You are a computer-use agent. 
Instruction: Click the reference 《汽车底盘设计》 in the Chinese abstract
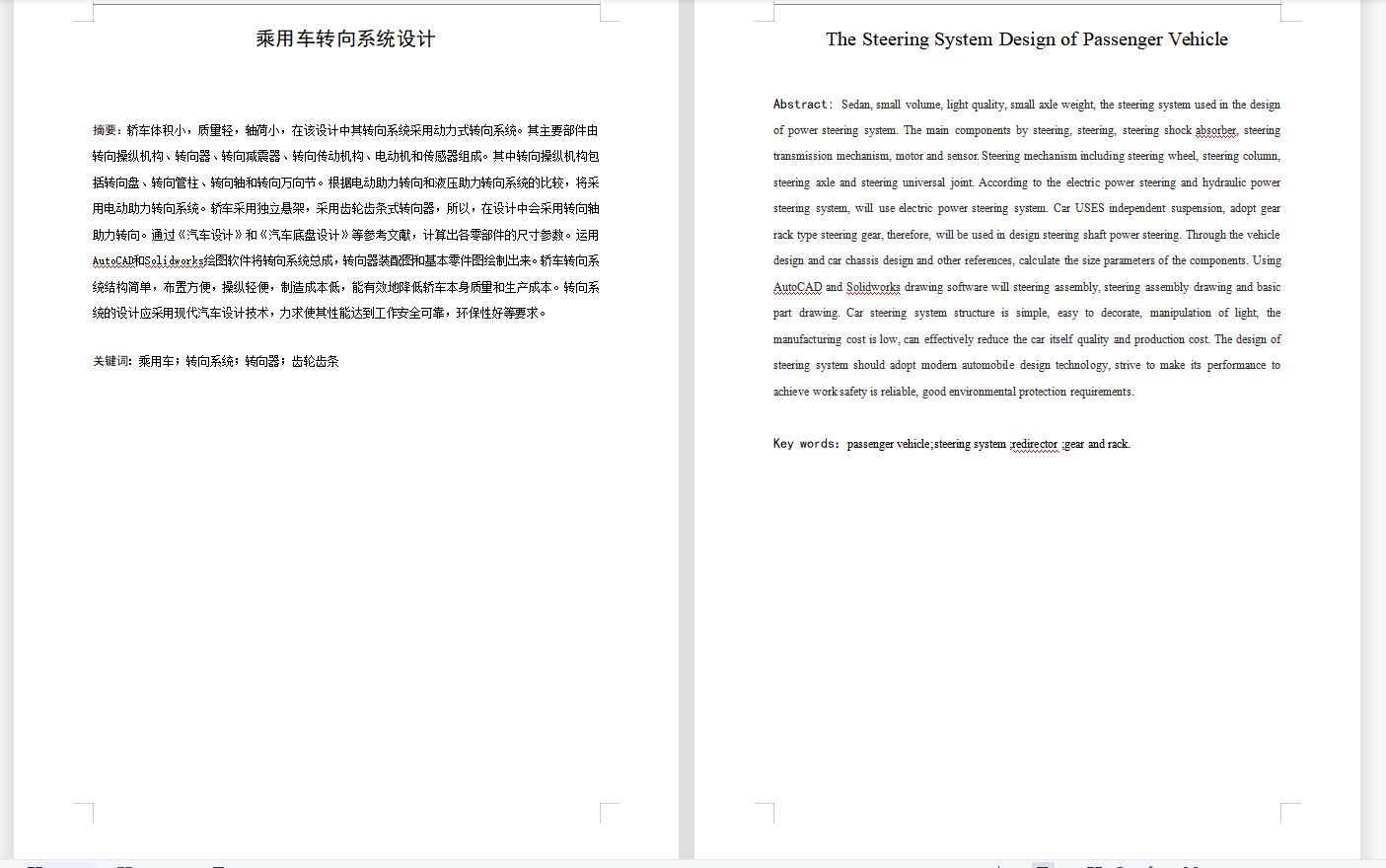coord(305,235)
